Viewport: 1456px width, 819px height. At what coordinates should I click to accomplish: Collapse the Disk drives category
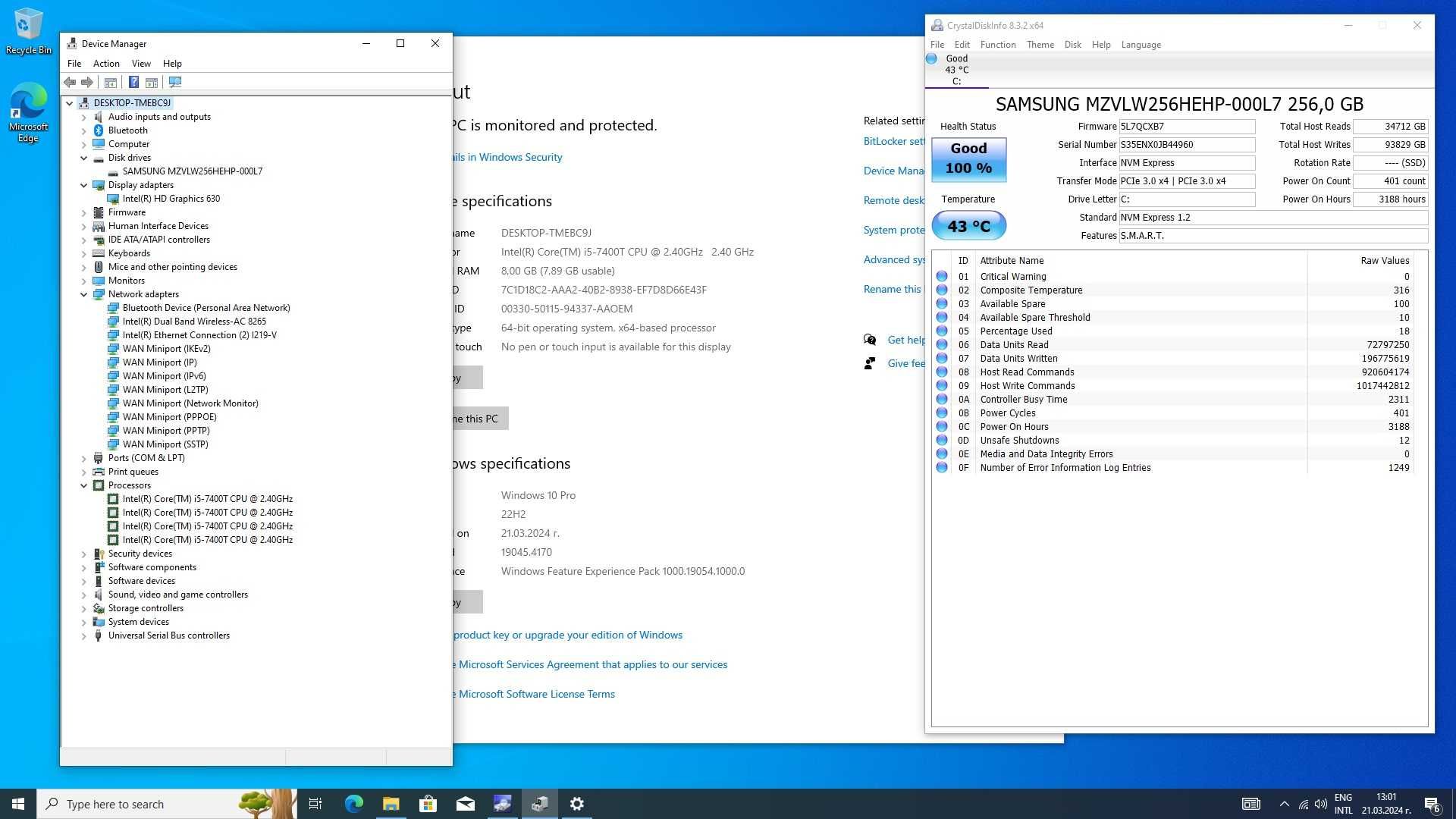[84, 158]
